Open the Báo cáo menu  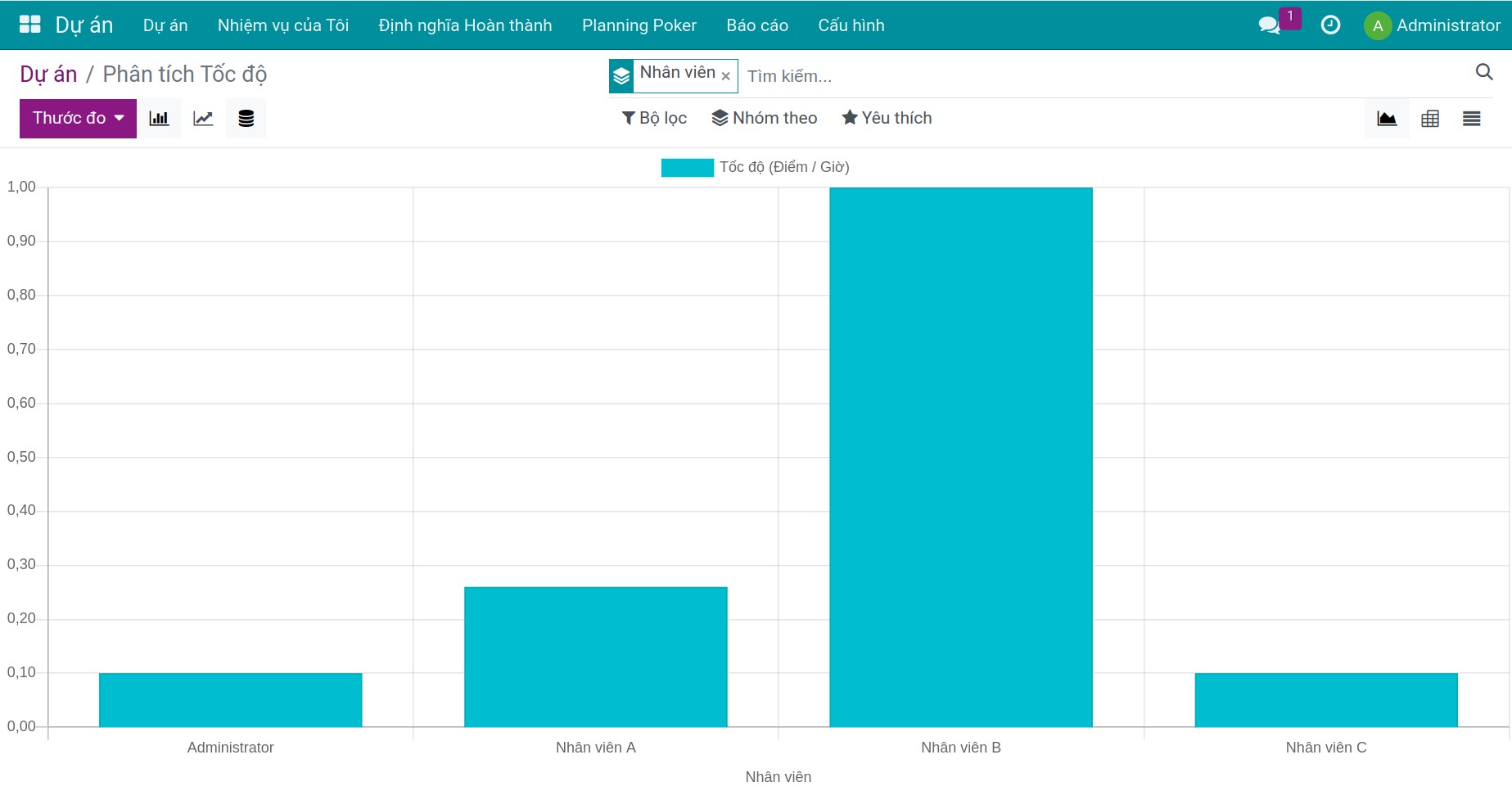(757, 25)
